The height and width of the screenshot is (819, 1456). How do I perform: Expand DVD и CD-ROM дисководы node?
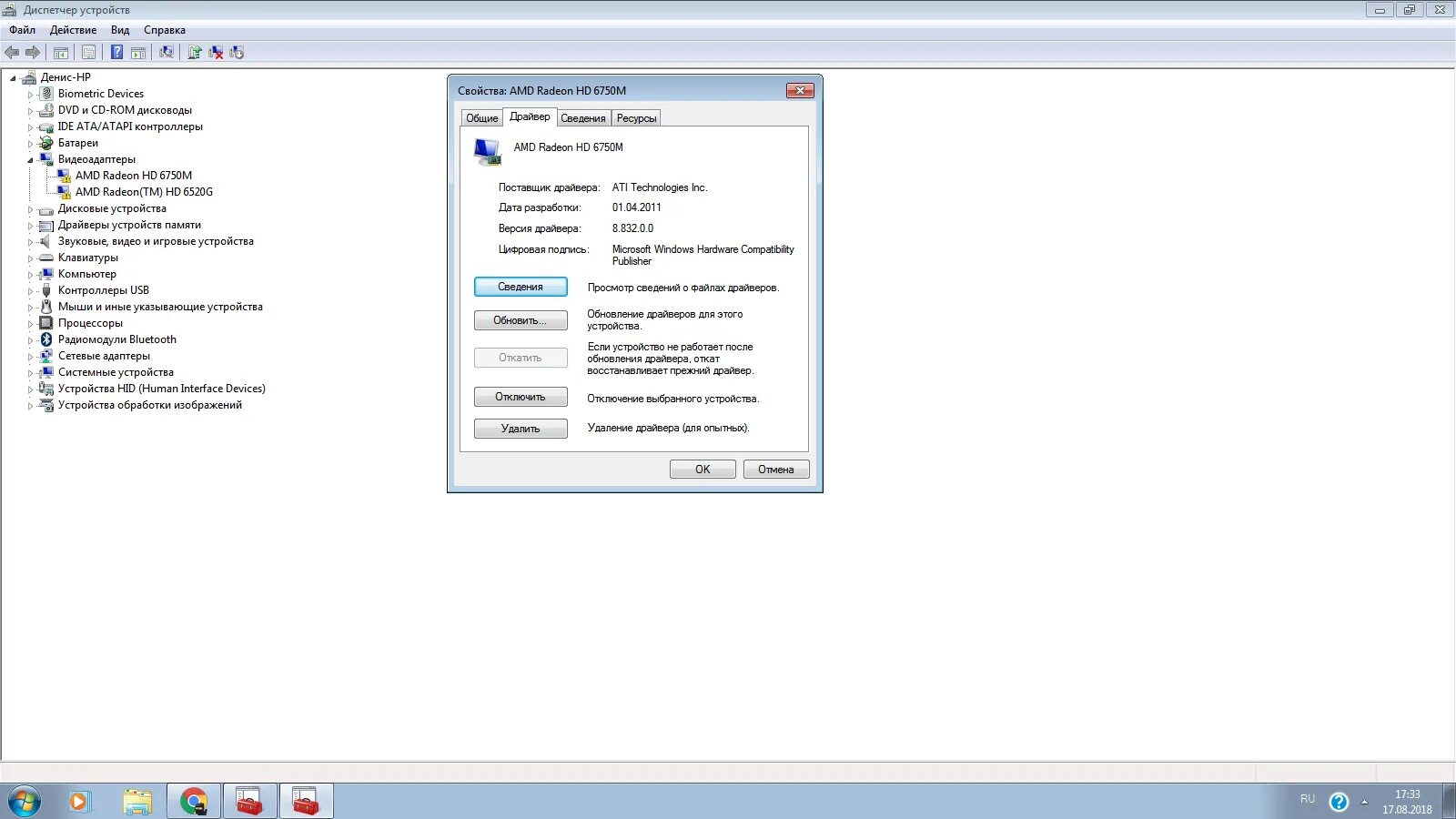pos(30,111)
